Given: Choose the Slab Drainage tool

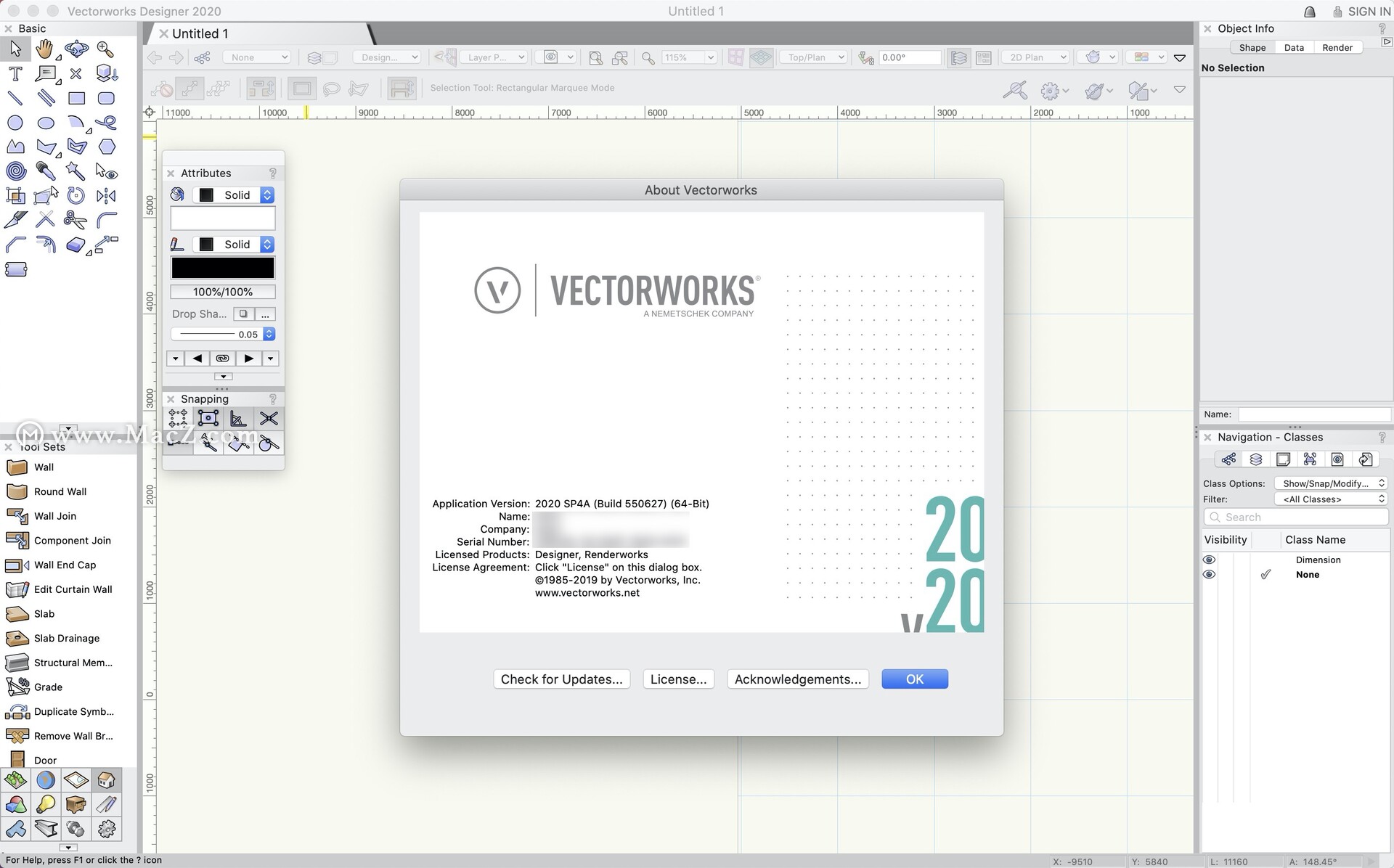Looking at the screenshot, I should click(x=68, y=638).
